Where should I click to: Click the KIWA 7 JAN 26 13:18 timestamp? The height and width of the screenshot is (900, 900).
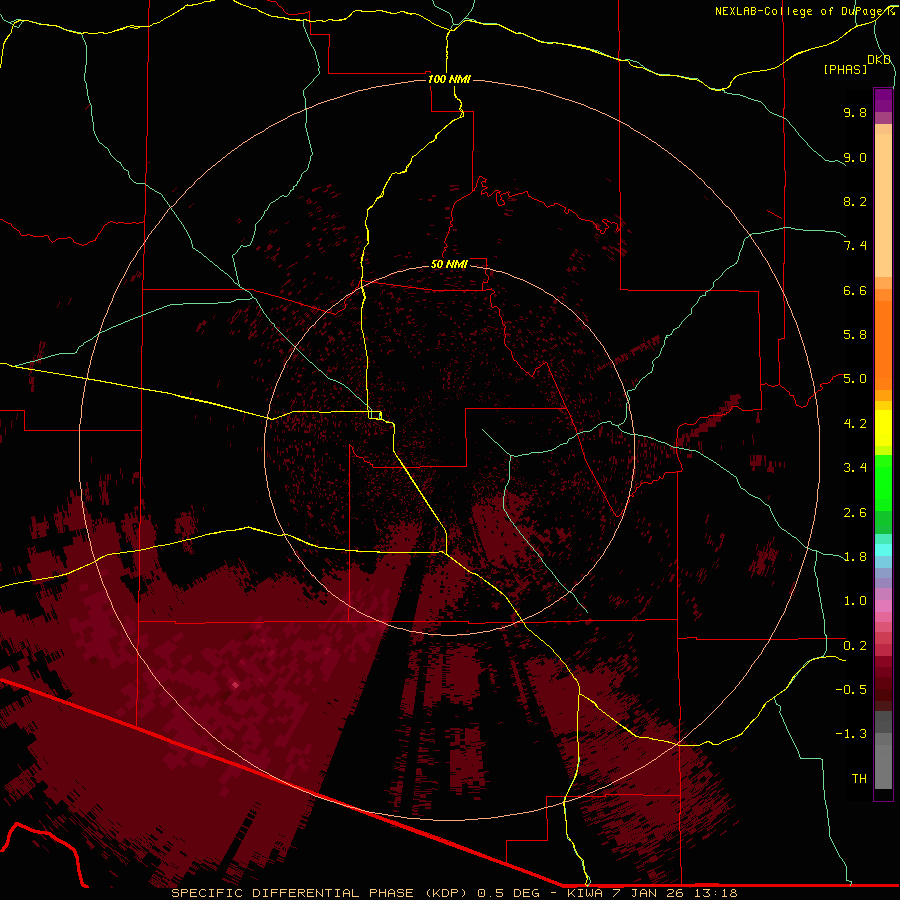point(652,893)
